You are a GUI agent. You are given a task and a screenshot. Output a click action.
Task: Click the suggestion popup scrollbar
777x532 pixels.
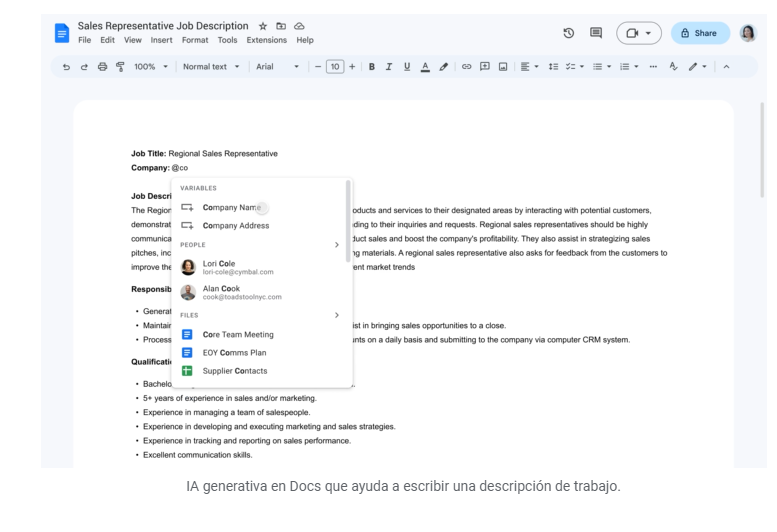point(348,221)
